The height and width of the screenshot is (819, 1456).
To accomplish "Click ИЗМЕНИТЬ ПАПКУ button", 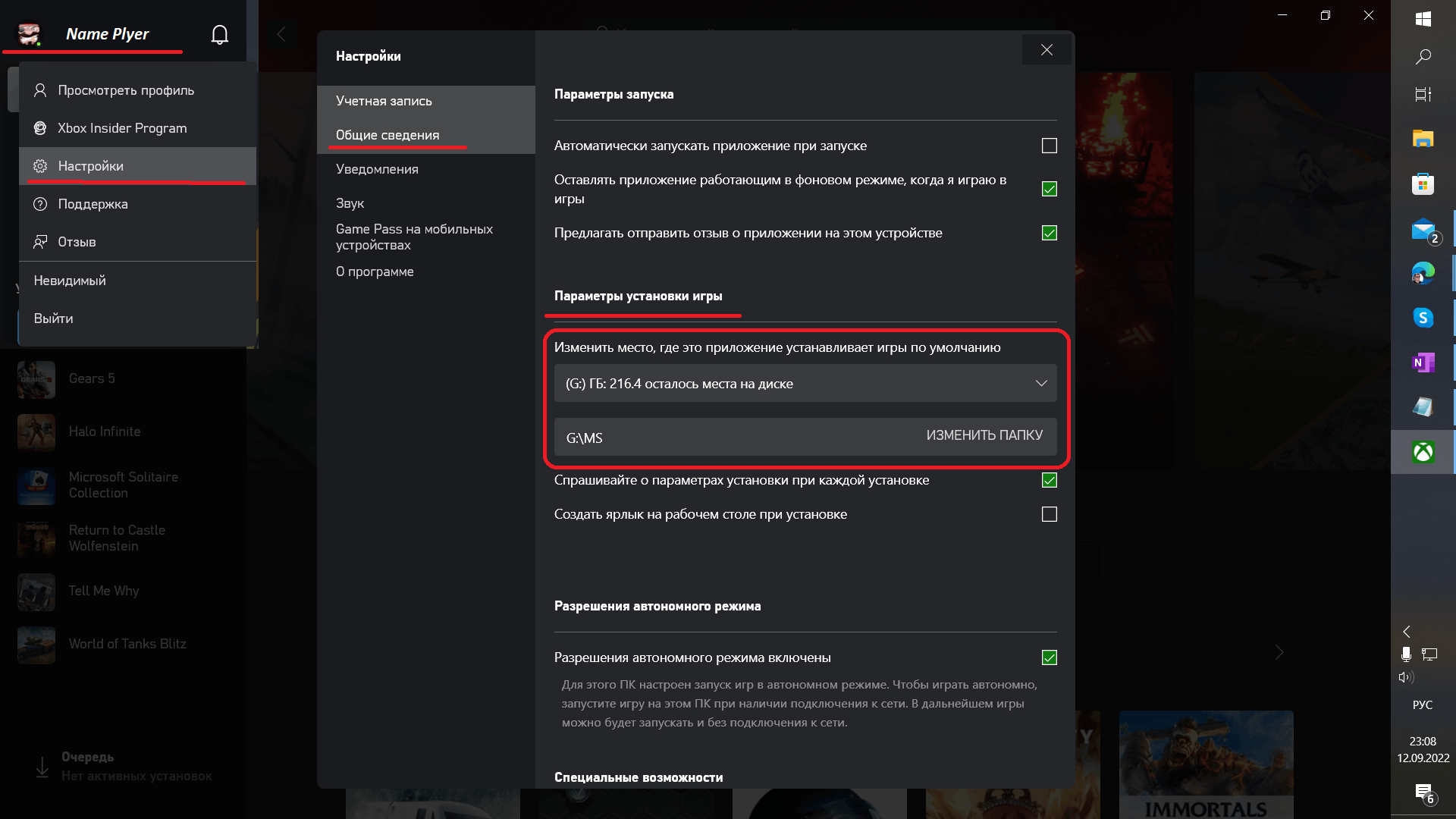I will [x=984, y=435].
